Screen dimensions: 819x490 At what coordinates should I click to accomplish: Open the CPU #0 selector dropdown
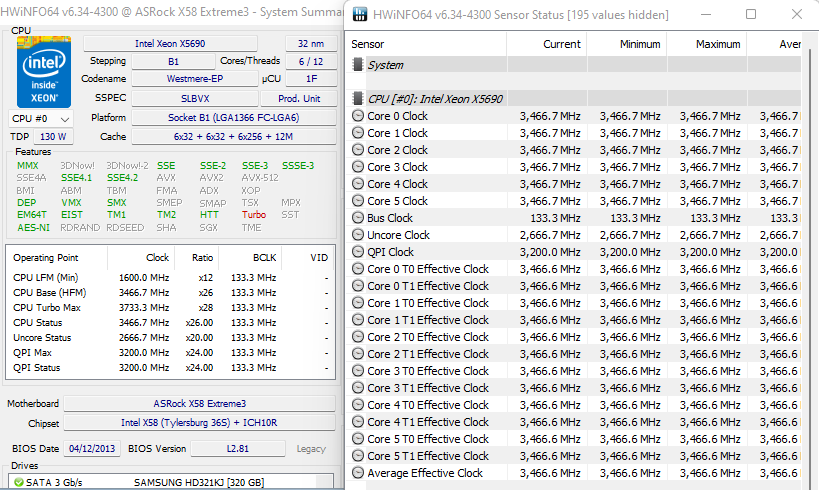[41, 119]
